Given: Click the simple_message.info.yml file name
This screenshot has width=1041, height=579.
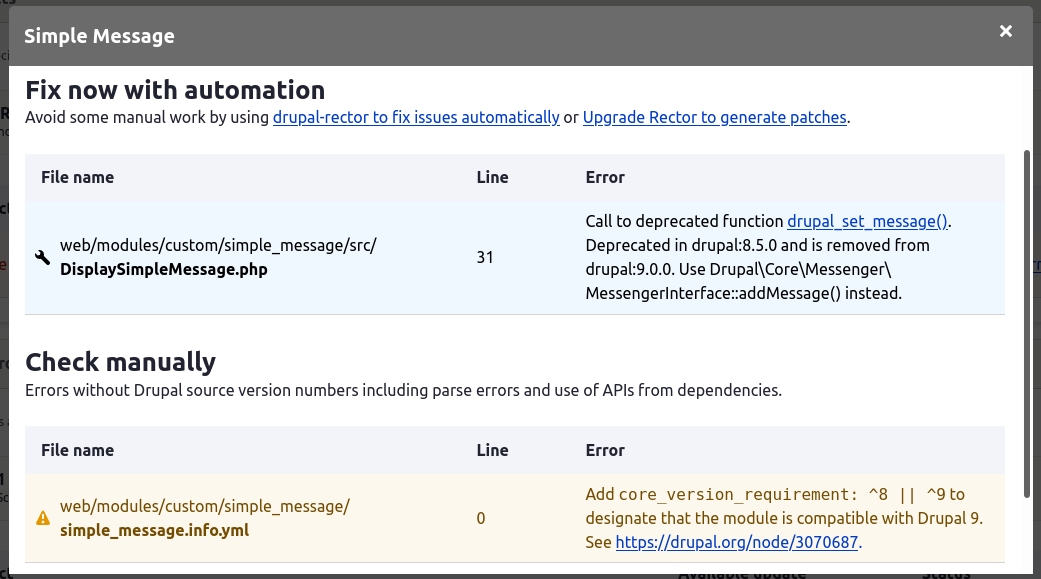Looking at the screenshot, I should (154, 530).
